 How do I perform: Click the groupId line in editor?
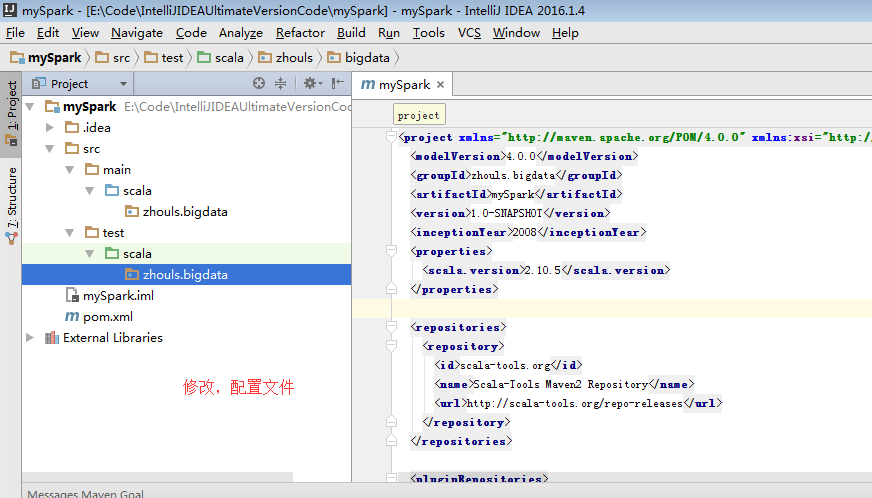click(x=516, y=175)
